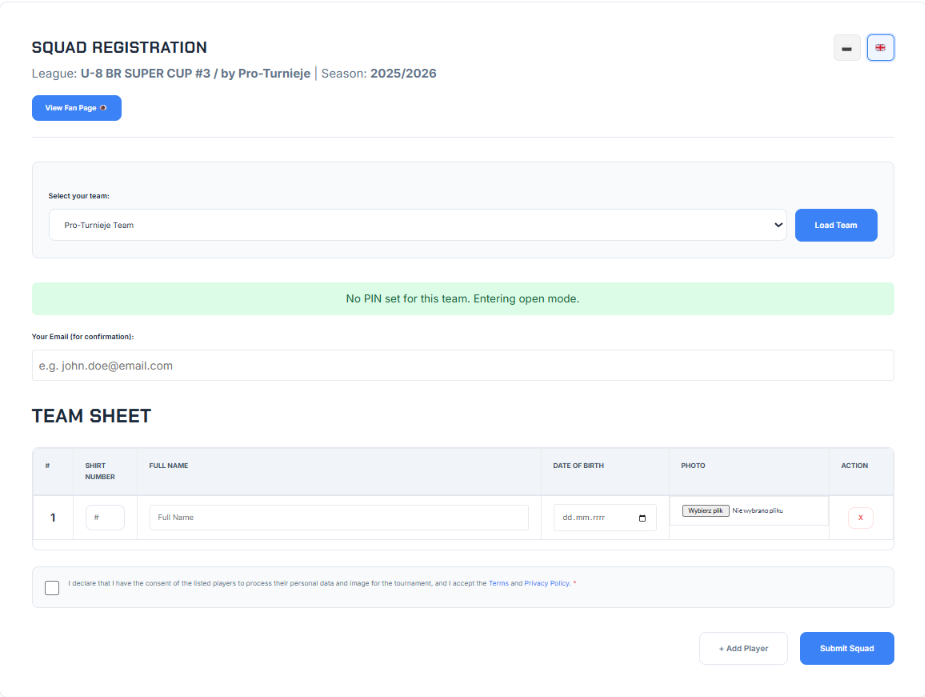925x697 pixels.
Task: Expand the team selection chevron arrow
Action: (x=778, y=225)
